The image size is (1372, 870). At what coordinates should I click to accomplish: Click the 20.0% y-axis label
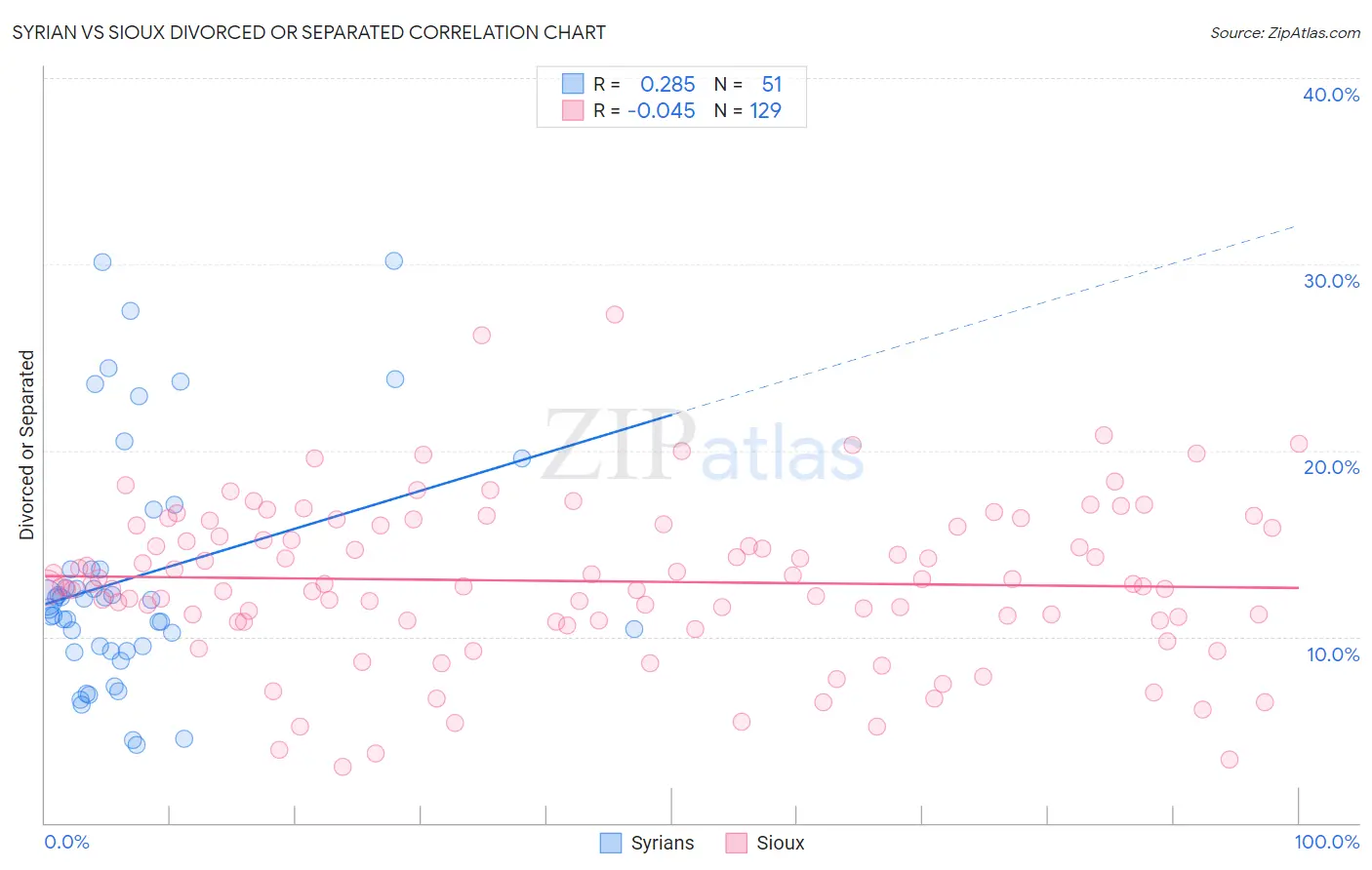coord(1331,467)
